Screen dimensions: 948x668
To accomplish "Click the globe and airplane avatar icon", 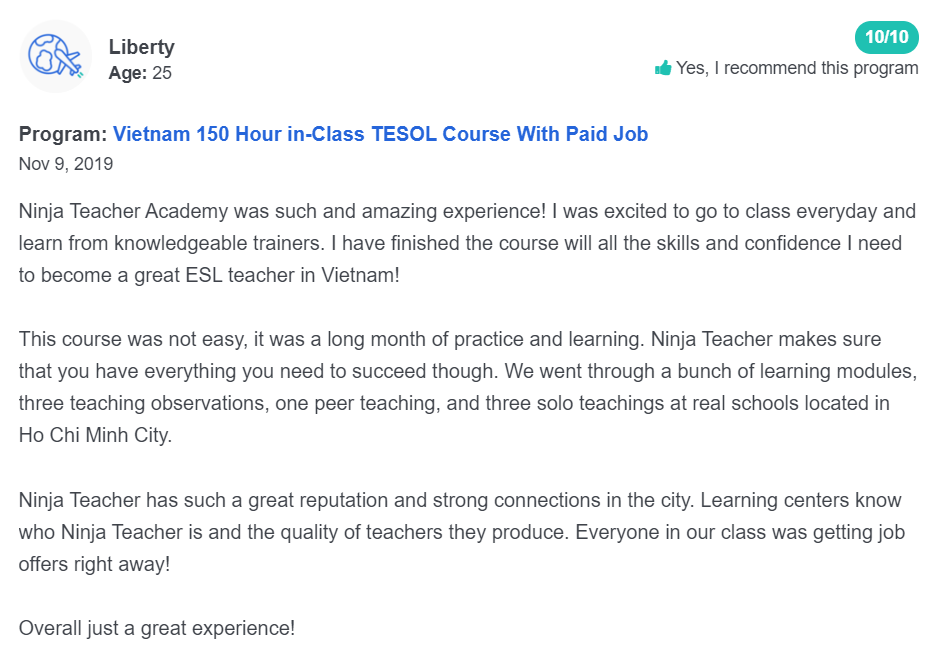I will coord(56,56).
